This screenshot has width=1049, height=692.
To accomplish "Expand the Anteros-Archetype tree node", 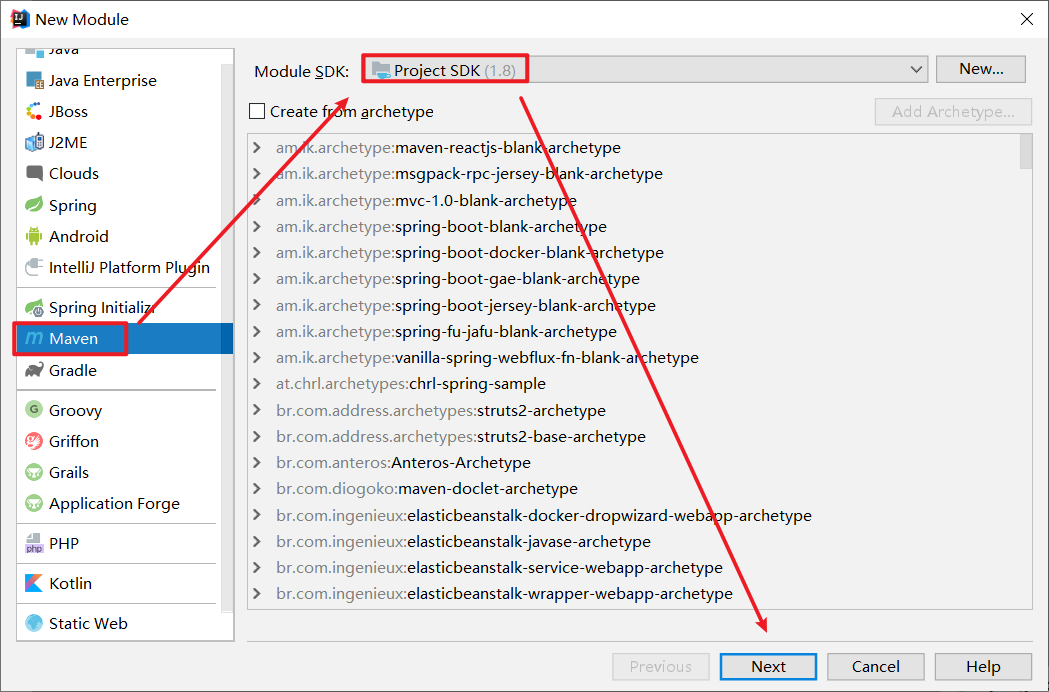I will (257, 463).
